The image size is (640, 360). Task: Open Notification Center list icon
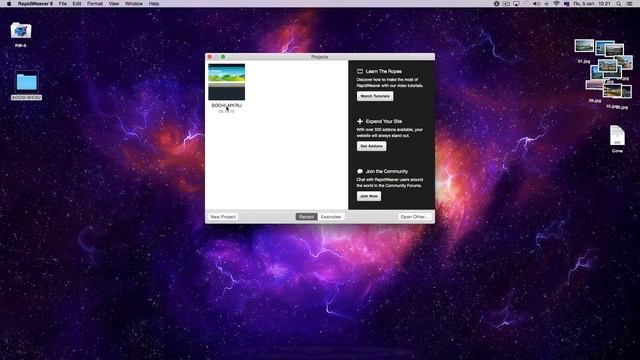(629, 4)
